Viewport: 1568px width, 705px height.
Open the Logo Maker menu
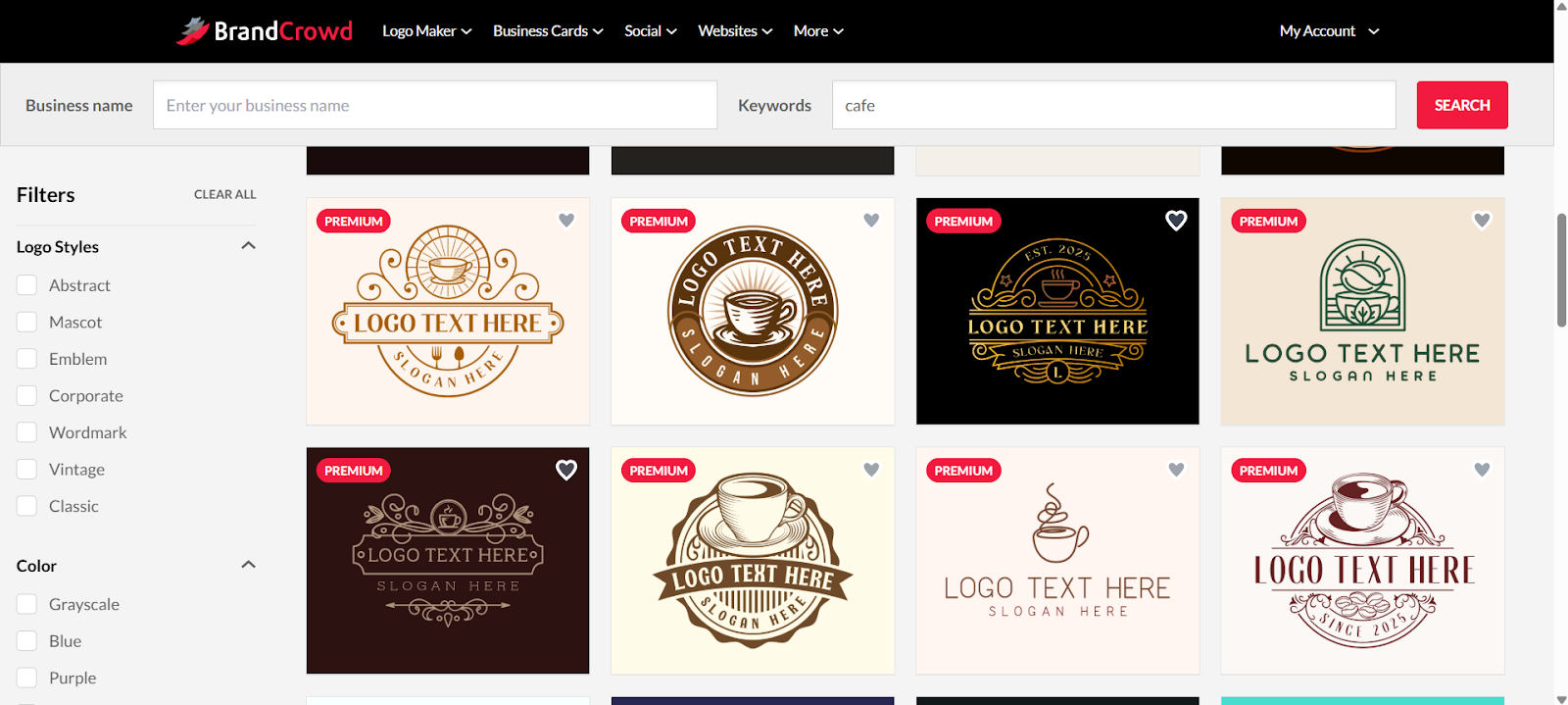click(x=426, y=31)
